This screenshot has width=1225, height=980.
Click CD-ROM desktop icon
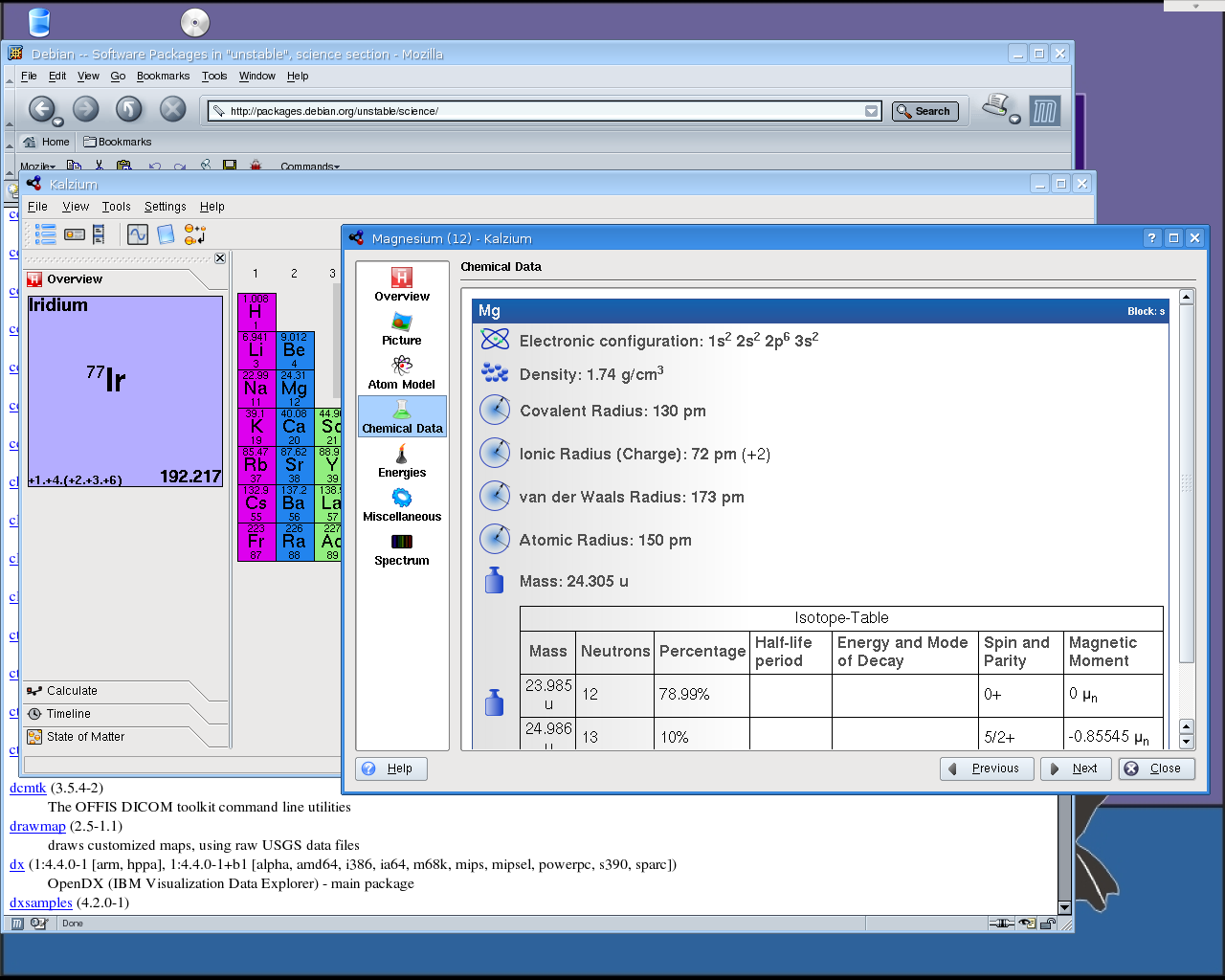tap(194, 22)
